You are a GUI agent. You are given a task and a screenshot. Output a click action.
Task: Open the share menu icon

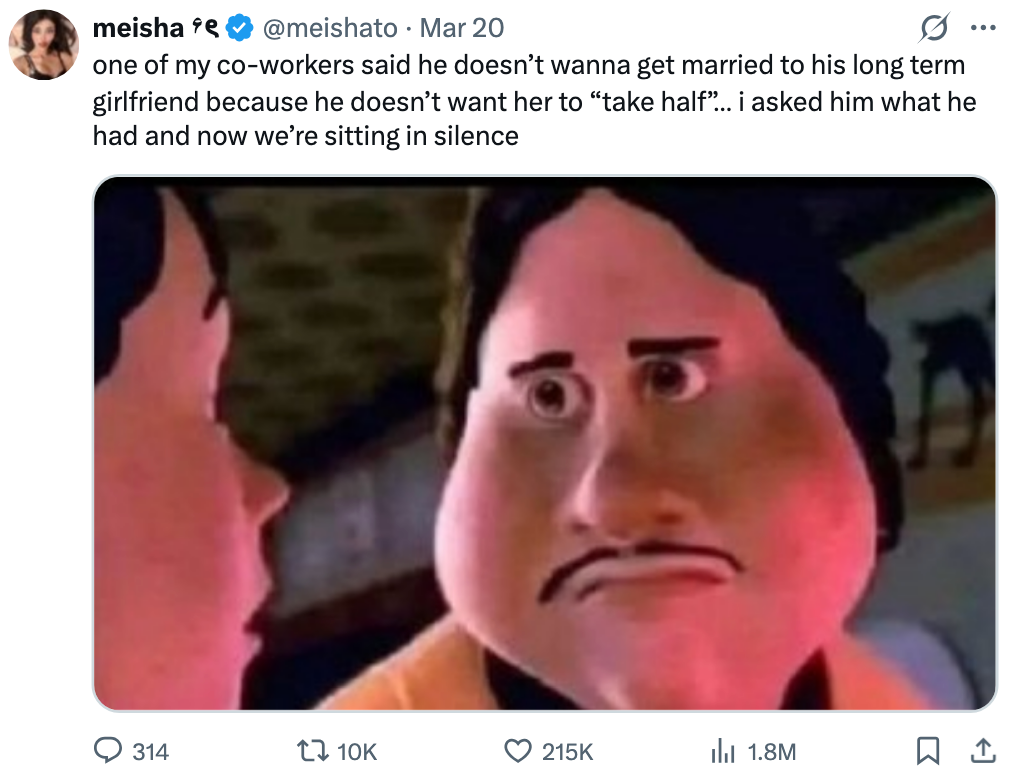[x=982, y=748]
